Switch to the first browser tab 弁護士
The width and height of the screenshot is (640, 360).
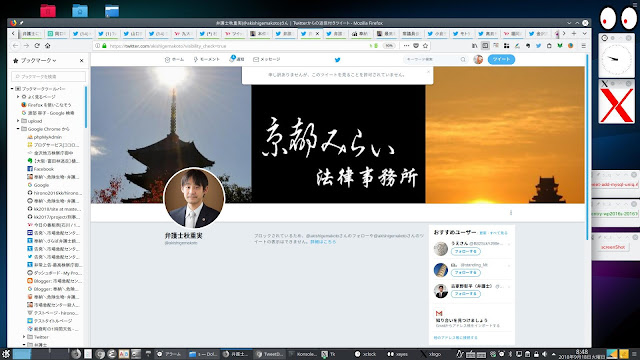[x=31, y=34]
